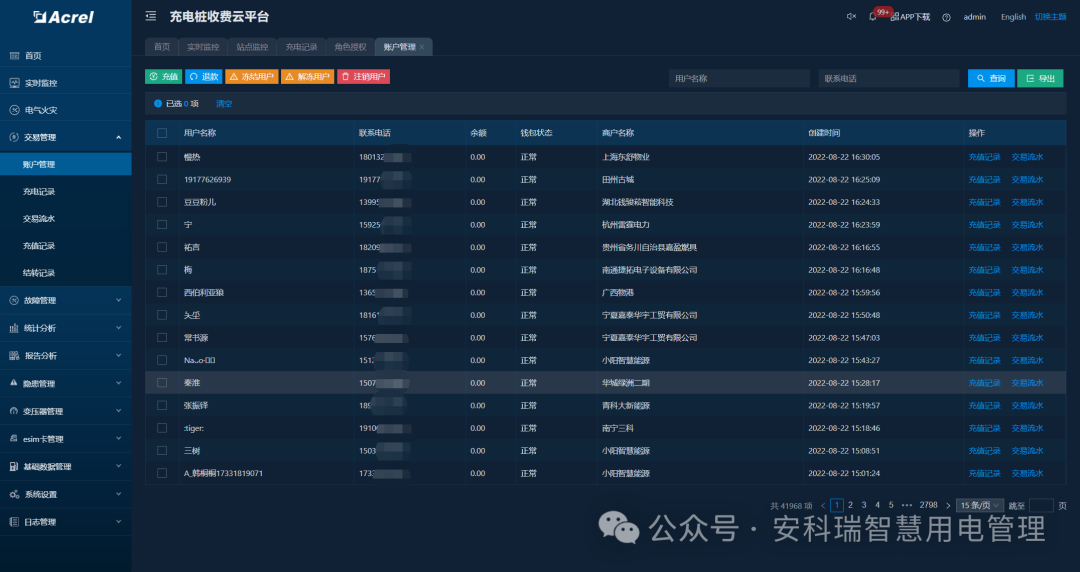This screenshot has width=1080, height=572.
Task: Click the log icon beside 日志管理
Action: pyautogui.click(x=14, y=522)
